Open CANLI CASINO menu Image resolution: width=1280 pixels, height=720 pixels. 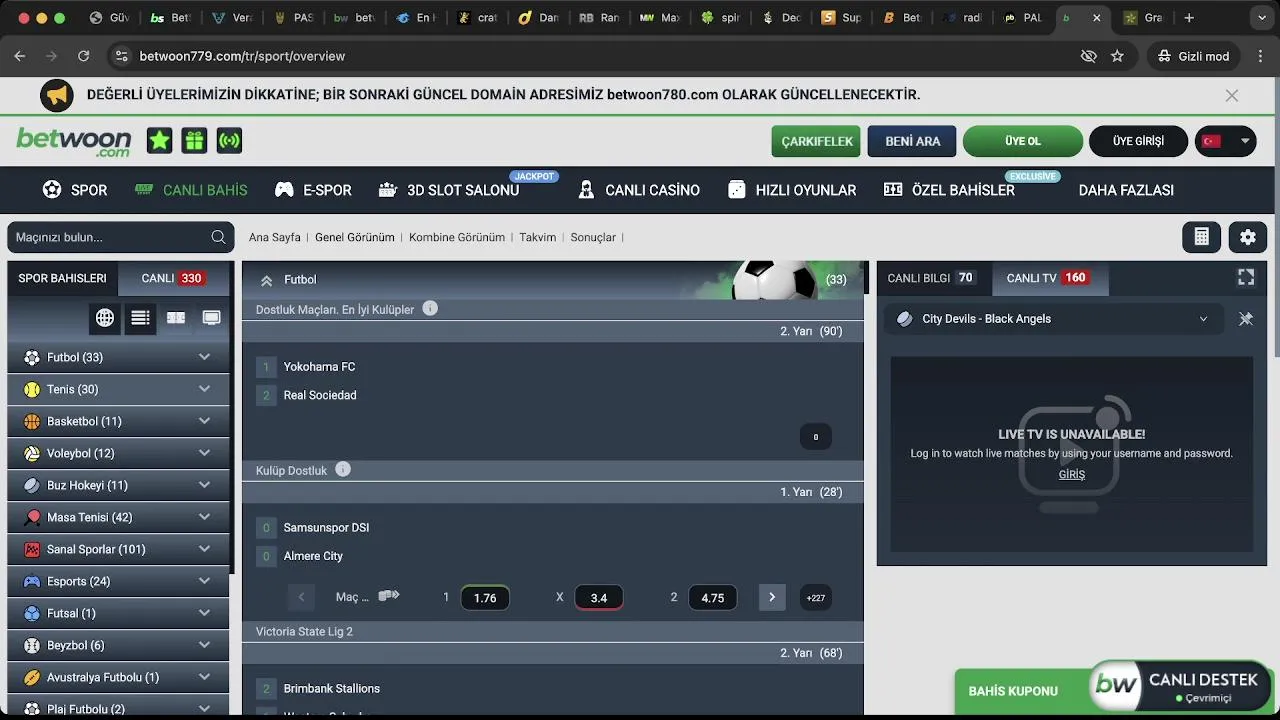pyautogui.click(x=639, y=190)
